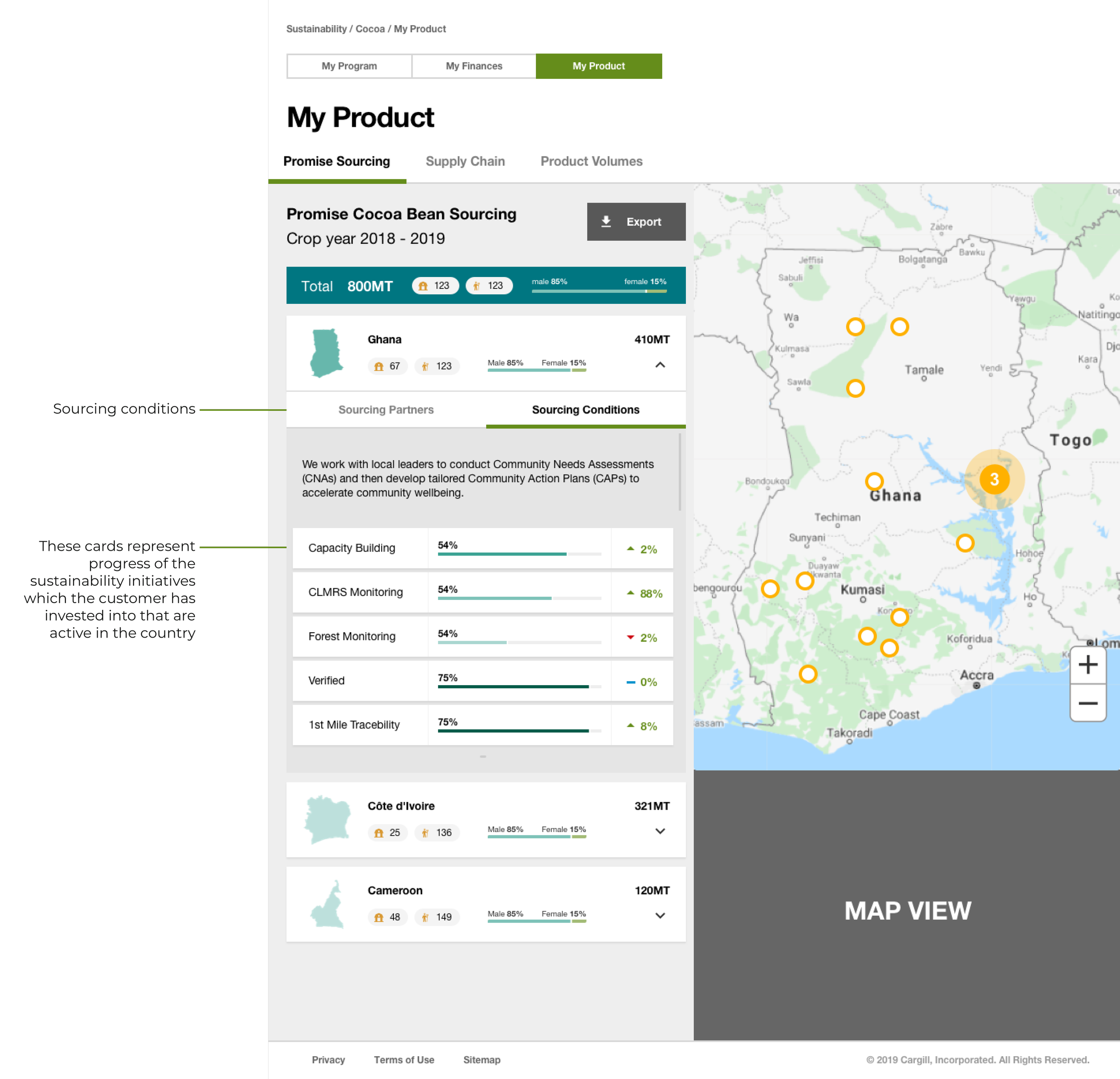Expand the Cameroon card chevron

coord(660,915)
